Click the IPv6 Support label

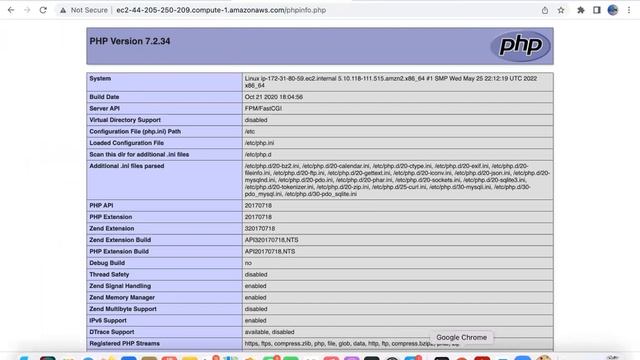pos(108,320)
